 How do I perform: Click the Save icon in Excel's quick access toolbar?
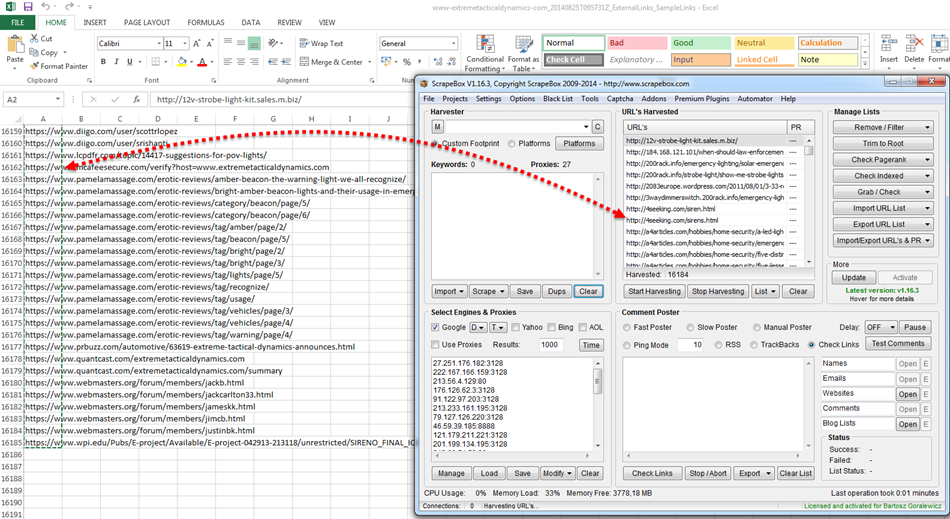(x=28, y=7)
